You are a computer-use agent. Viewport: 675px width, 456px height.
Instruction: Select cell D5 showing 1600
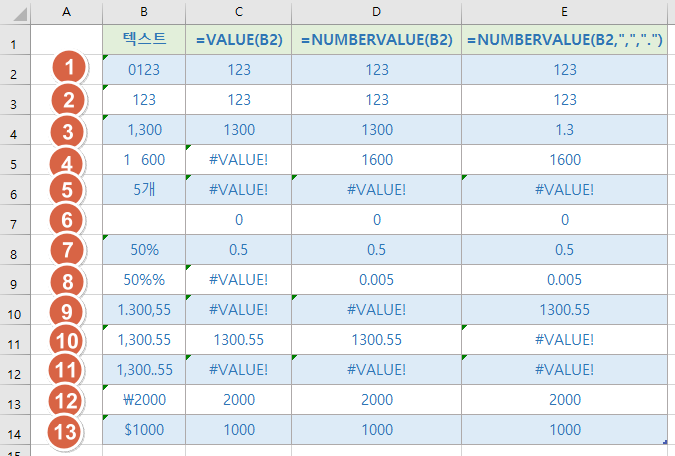(376, 160)
